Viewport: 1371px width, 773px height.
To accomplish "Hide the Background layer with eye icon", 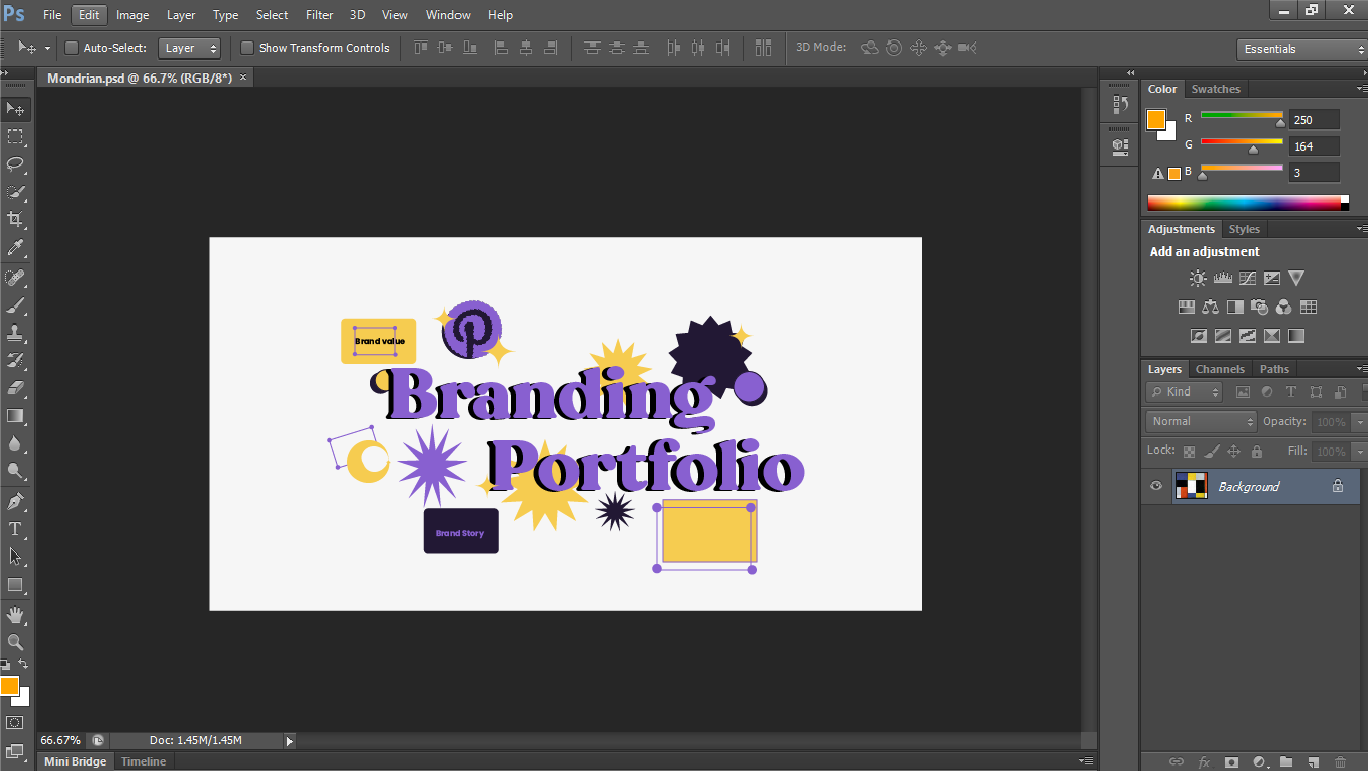I will (x=1156, y=486).
